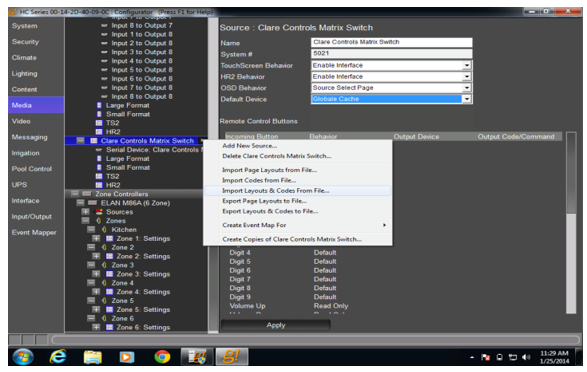Choose Import Layouts & Codes From File...
This screenshot has width=587, height=372.
[x=298, y=190]
